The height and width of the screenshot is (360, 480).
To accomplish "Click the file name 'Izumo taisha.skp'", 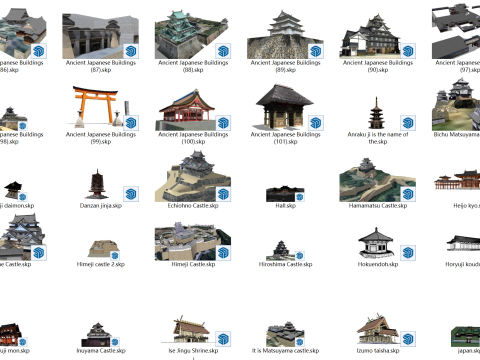I will 378,351.
